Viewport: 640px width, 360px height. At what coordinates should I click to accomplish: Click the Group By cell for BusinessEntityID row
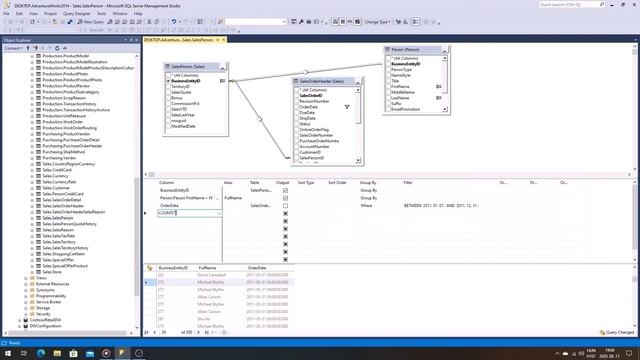[x=380, y=191]
